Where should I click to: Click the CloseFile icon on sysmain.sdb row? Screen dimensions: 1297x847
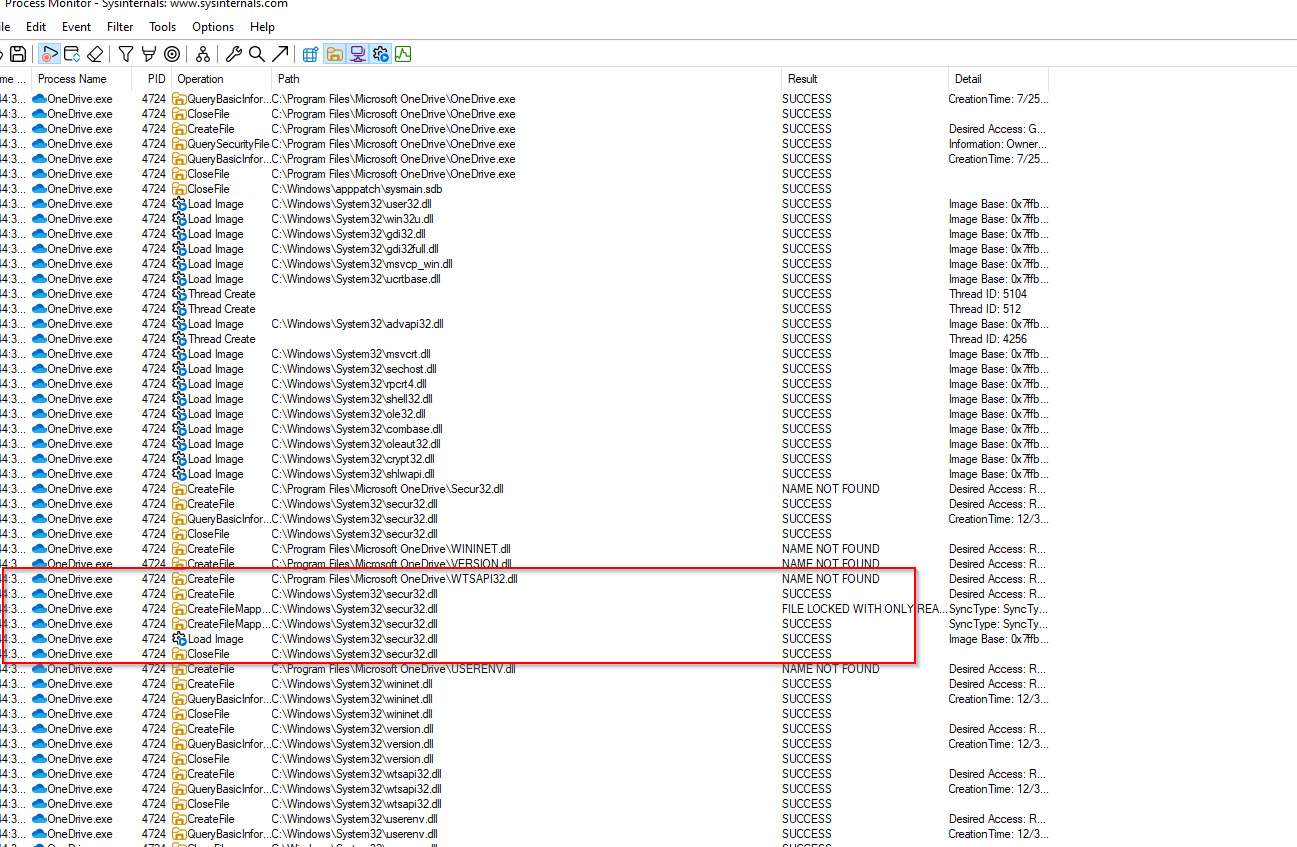(180, 189)
